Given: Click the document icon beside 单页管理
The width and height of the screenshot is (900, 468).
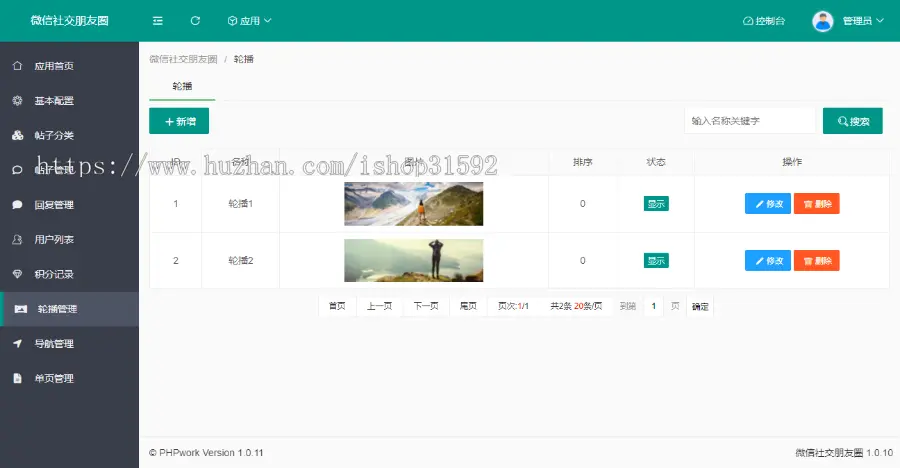Looking at the screenshot, I should pyautogui.click(x=17, y=378).
